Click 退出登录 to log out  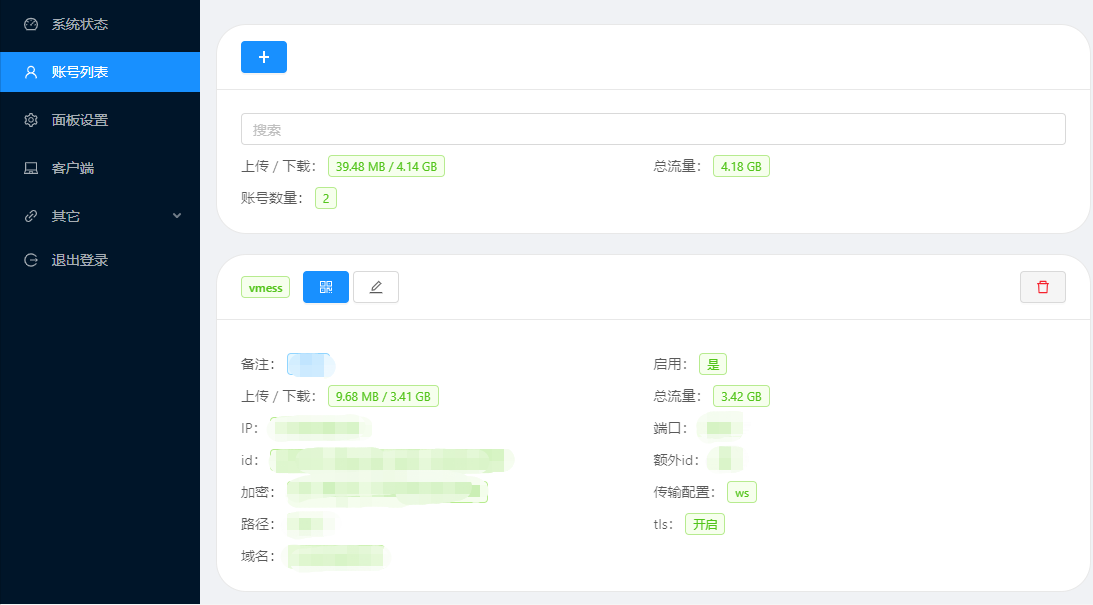pyautogui.click(x=79, y=260)
